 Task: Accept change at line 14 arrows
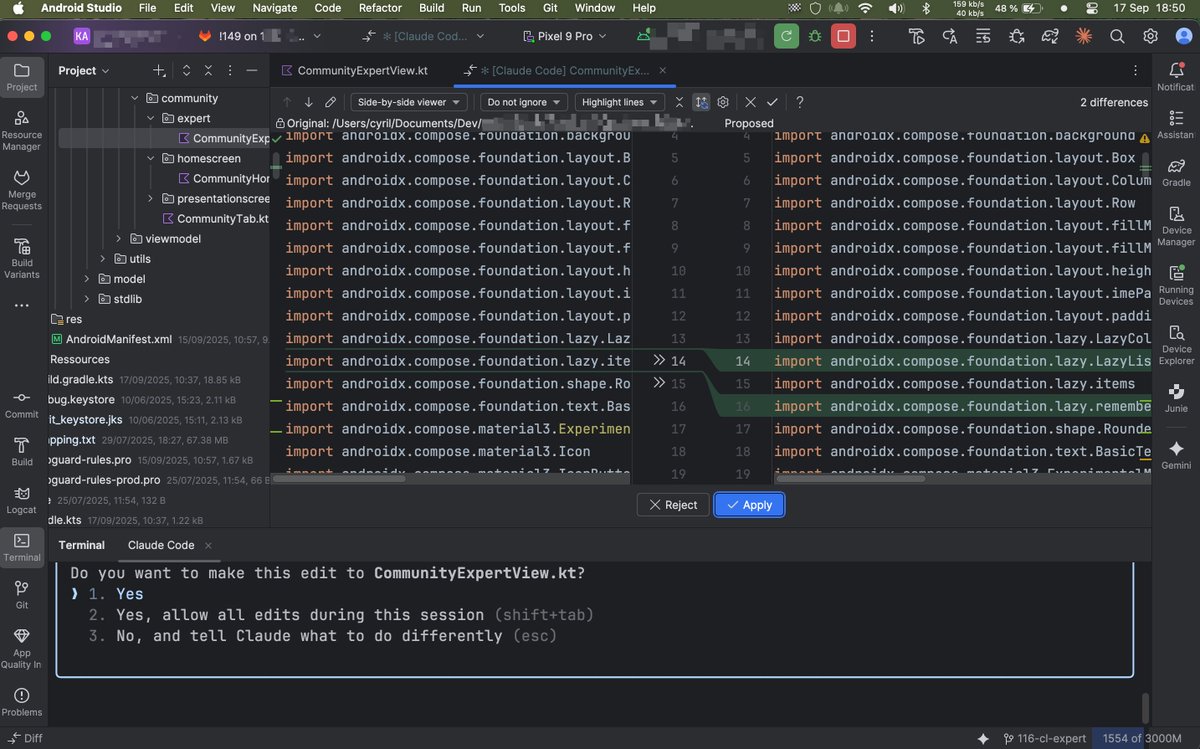[659, 360]
